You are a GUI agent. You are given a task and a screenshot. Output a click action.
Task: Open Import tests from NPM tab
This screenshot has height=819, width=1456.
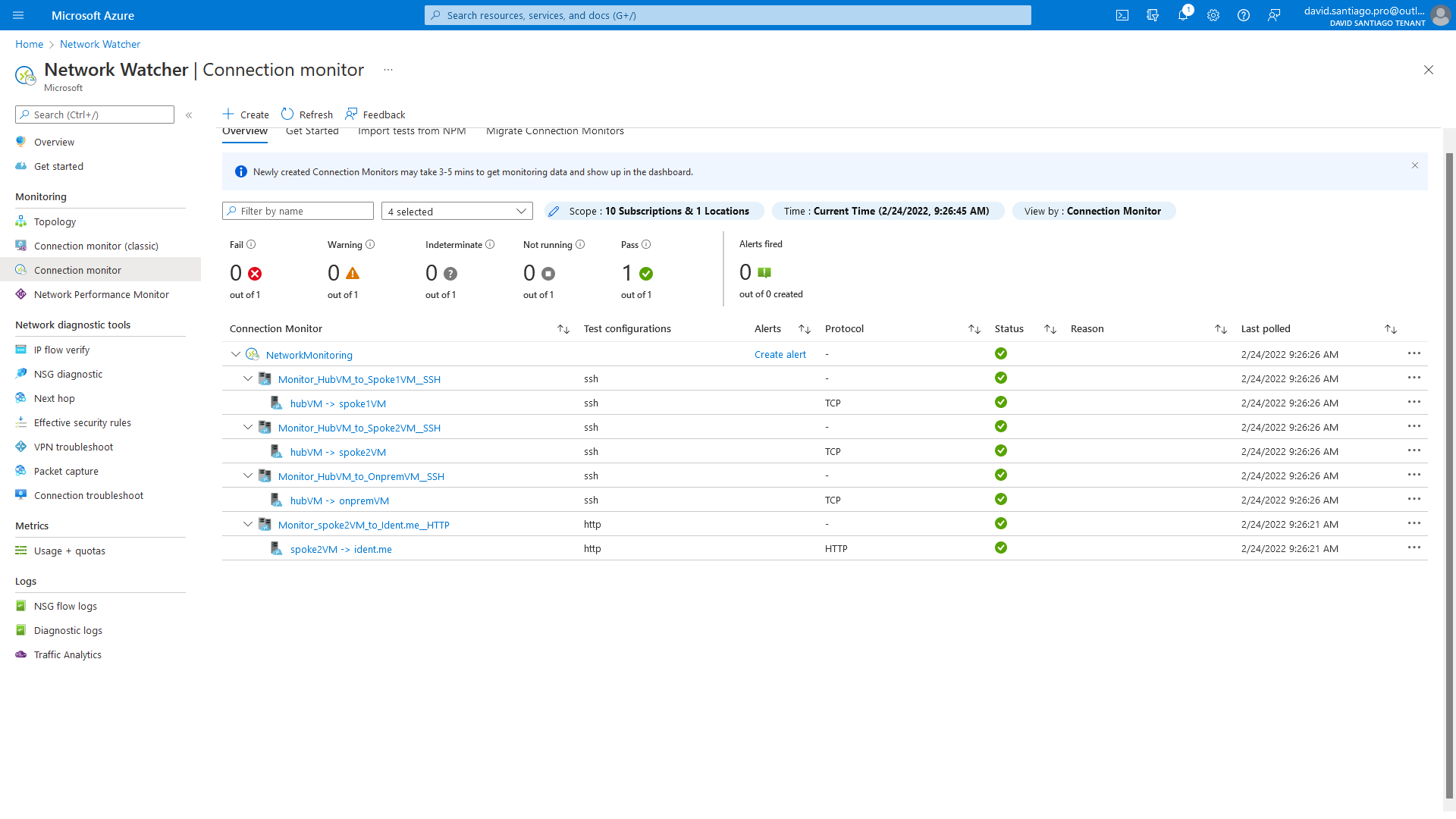(412, 131)
